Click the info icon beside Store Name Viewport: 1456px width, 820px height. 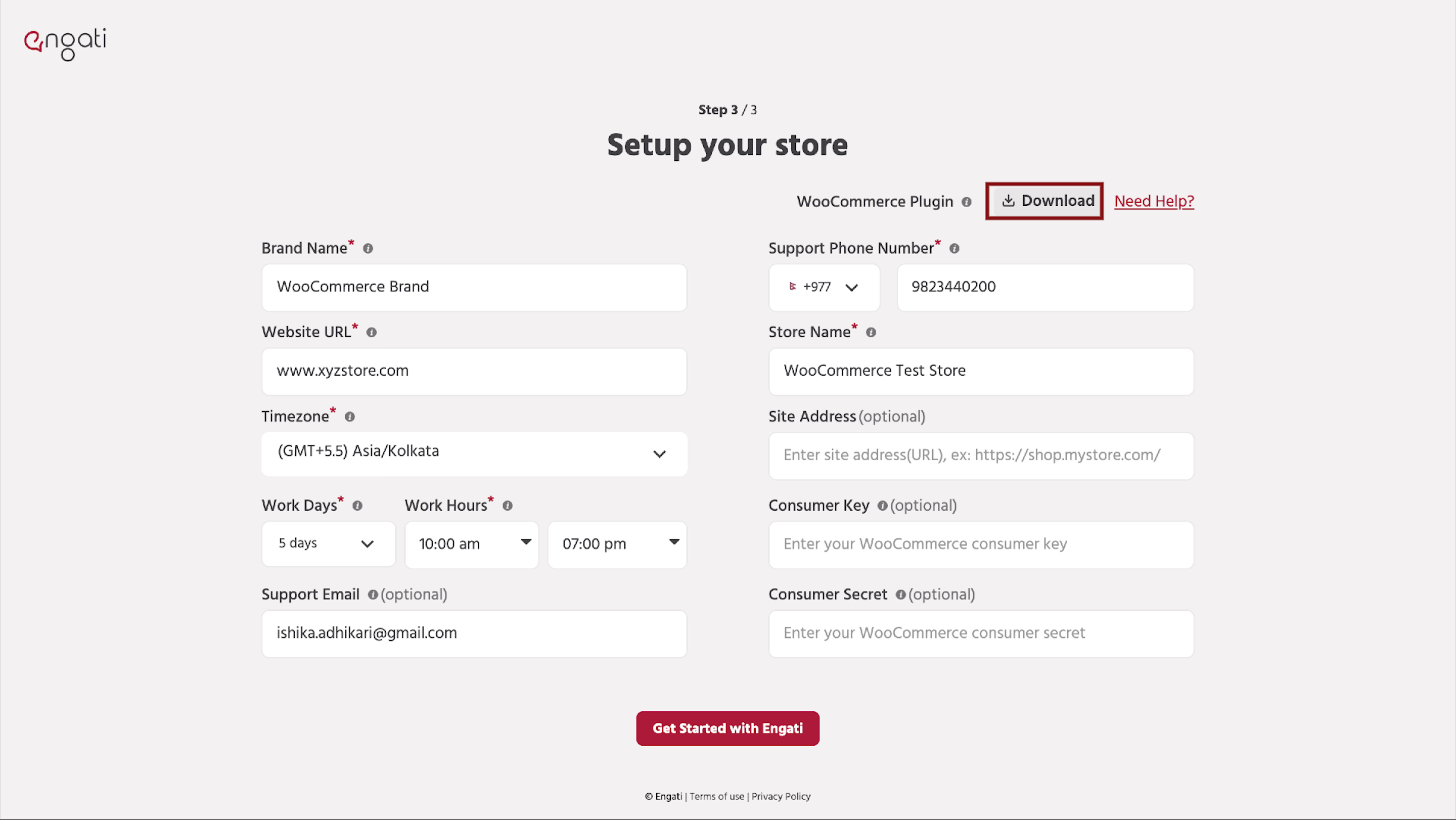[871, 332]
